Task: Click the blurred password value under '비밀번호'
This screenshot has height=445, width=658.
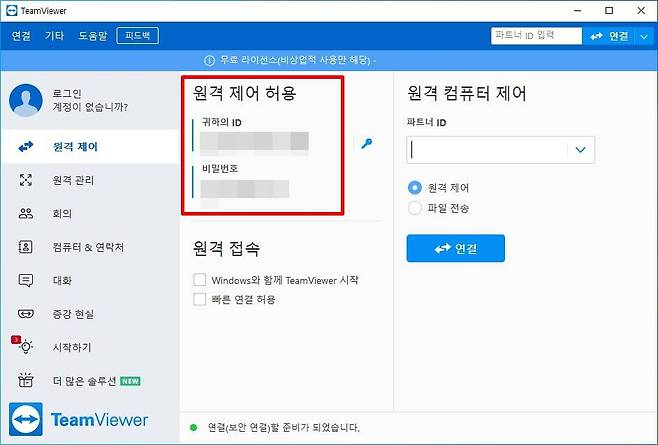Action: point(245,189)
